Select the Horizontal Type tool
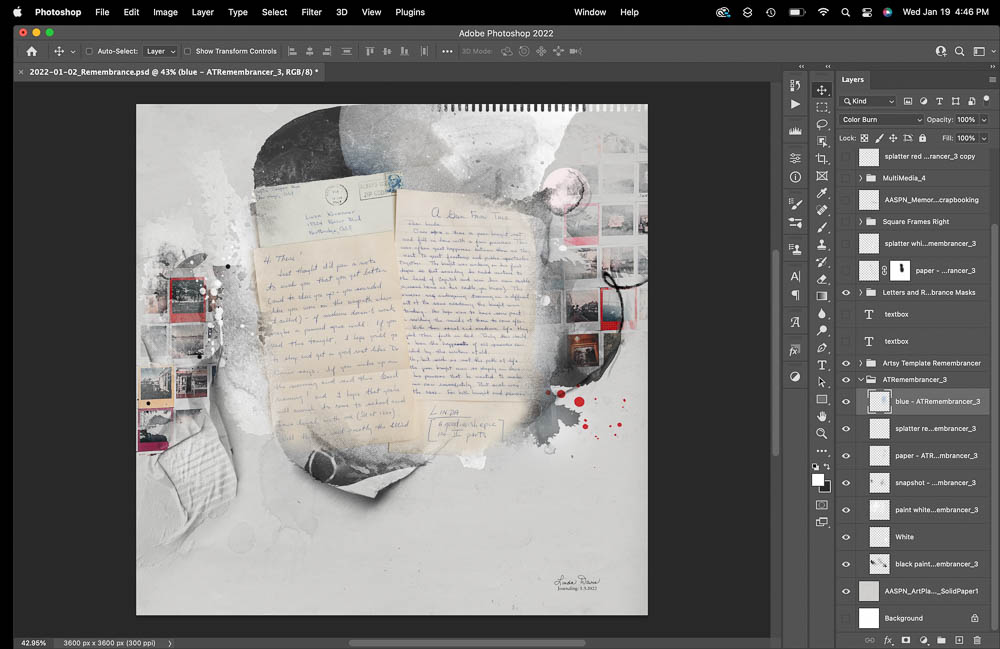This screenshot has height=649, width=1000. pos(821,365)
